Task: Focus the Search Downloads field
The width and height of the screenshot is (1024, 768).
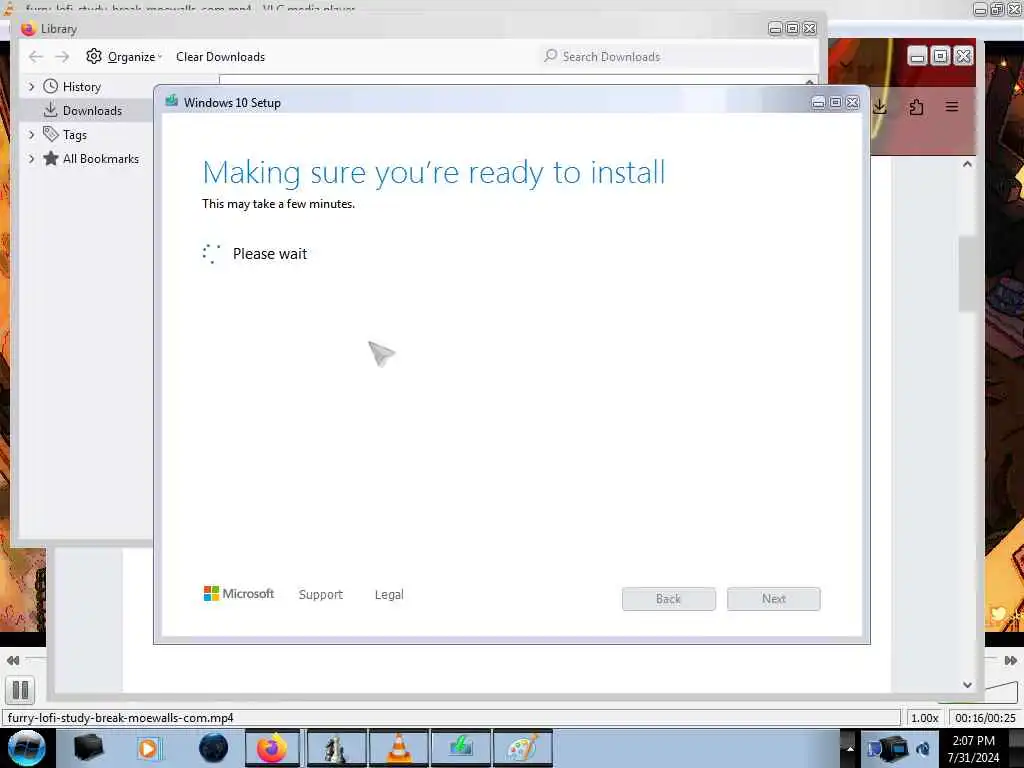Action: tap(676, 57)
